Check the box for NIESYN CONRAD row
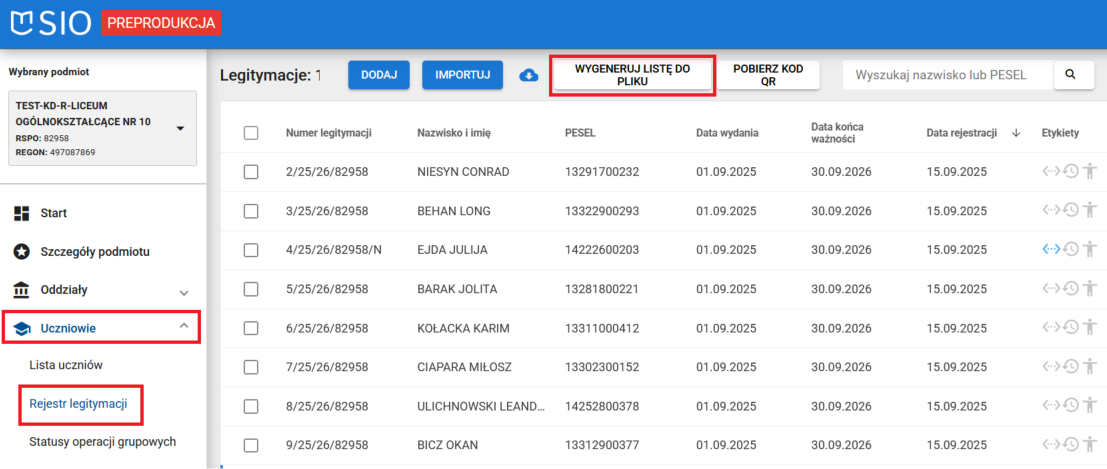Image resolution: width=1107 pixels, height=469 pixels. 251,172
